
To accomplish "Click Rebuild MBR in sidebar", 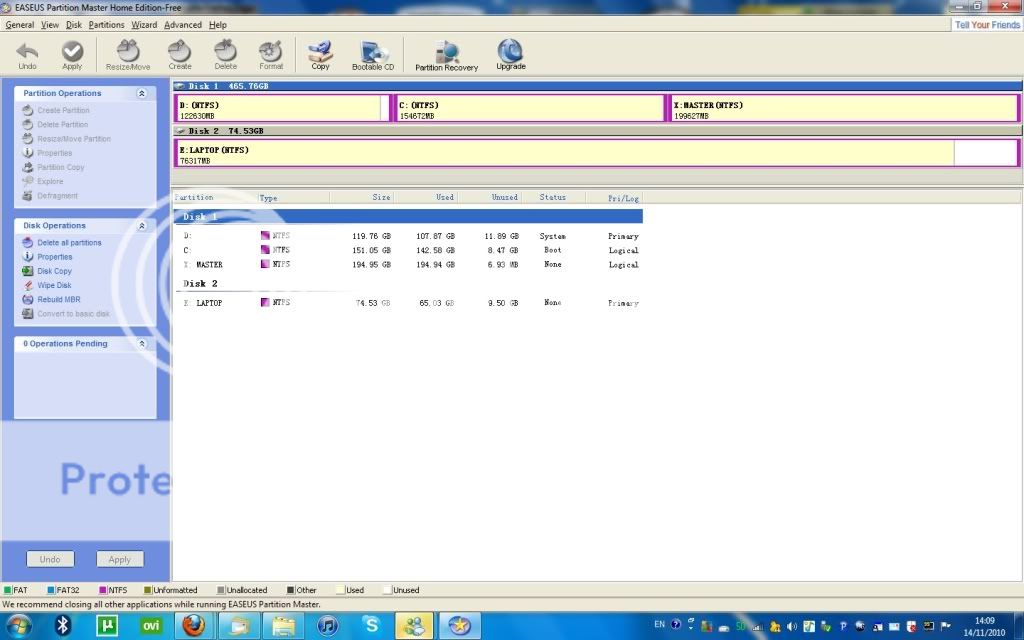I will [58, 299].
